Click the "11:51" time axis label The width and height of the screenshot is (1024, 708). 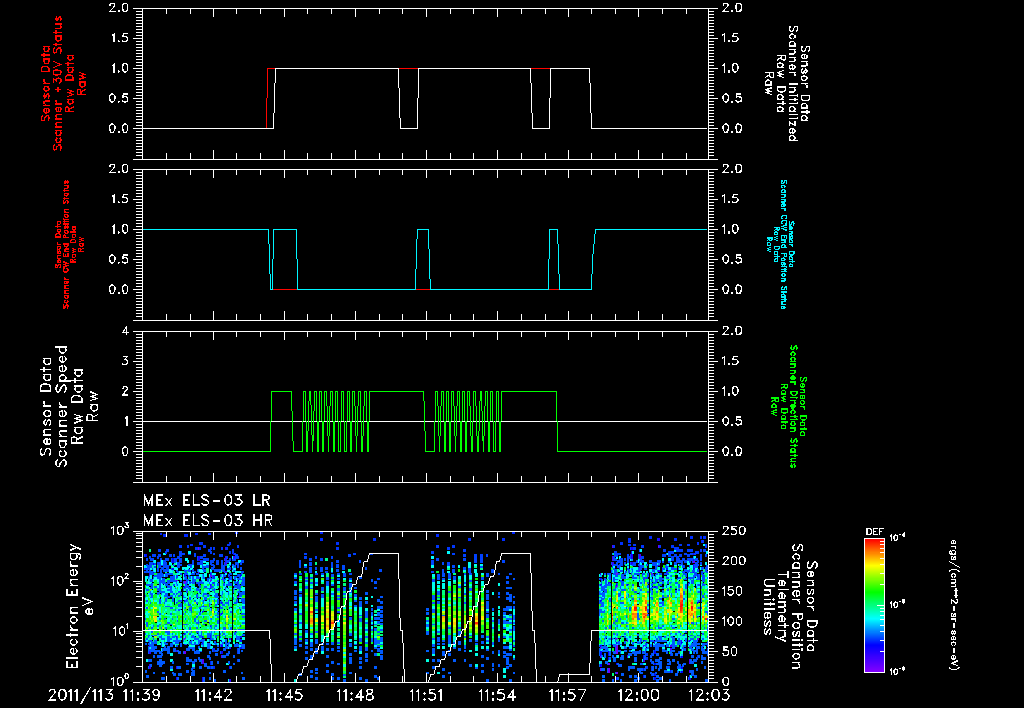(x=426, y=695)
